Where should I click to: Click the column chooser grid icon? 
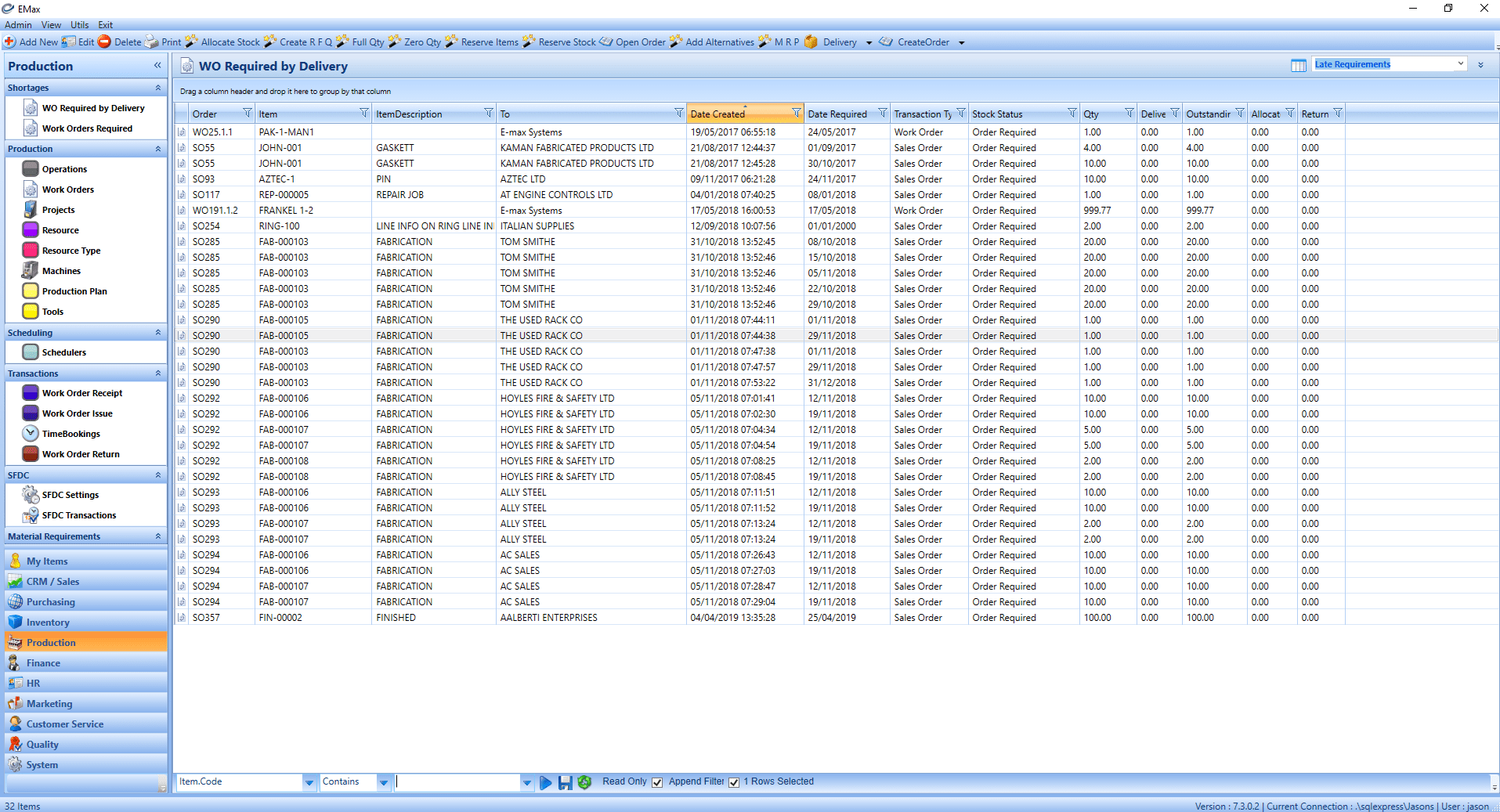pyautogui.click(x=1299, y=65)
